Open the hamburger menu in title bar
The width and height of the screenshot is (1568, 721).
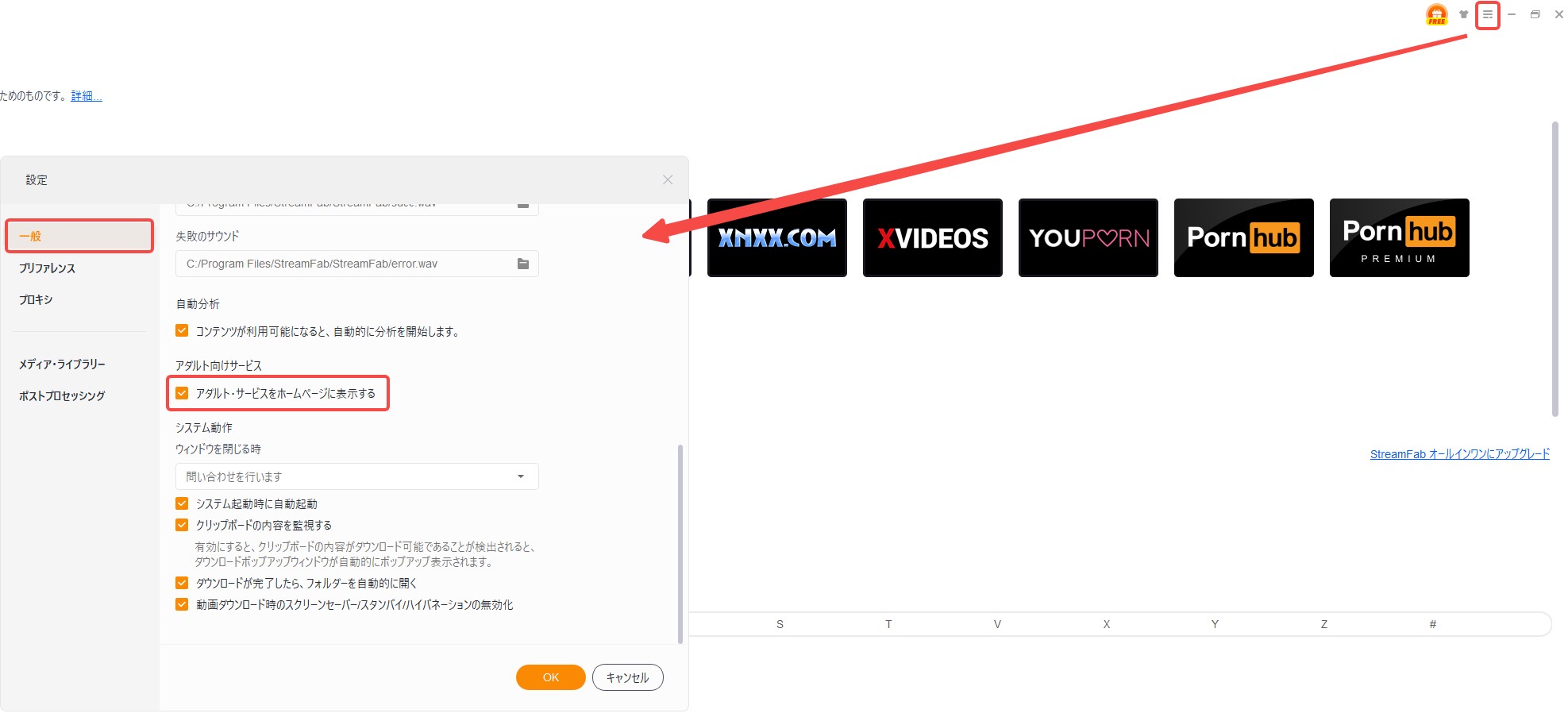point(1487,15)
